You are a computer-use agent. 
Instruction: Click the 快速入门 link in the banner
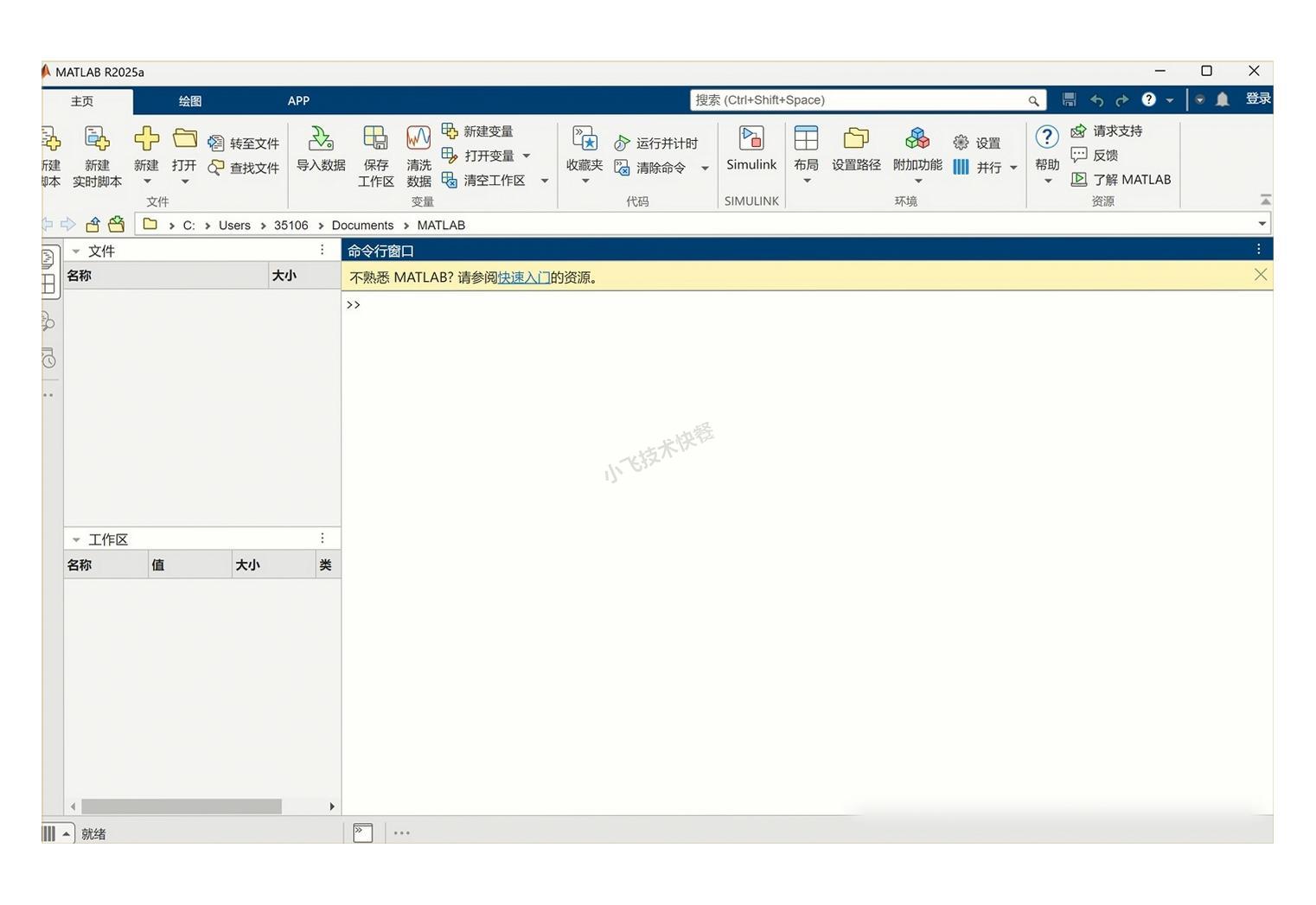point(524,277)
